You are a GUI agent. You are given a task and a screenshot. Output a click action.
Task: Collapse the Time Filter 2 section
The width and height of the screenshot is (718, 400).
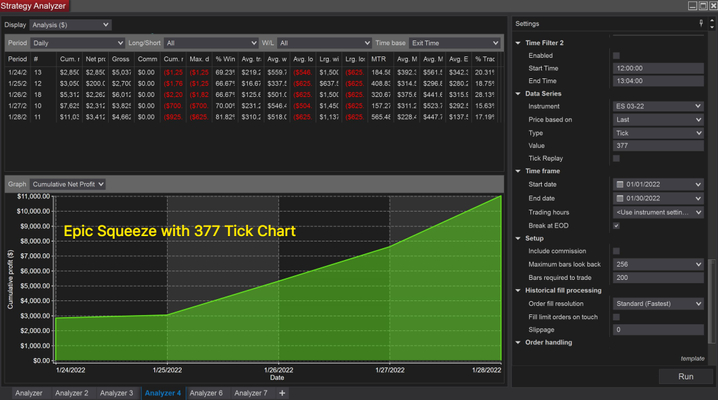pyautogui.click(x=518, y=43)
